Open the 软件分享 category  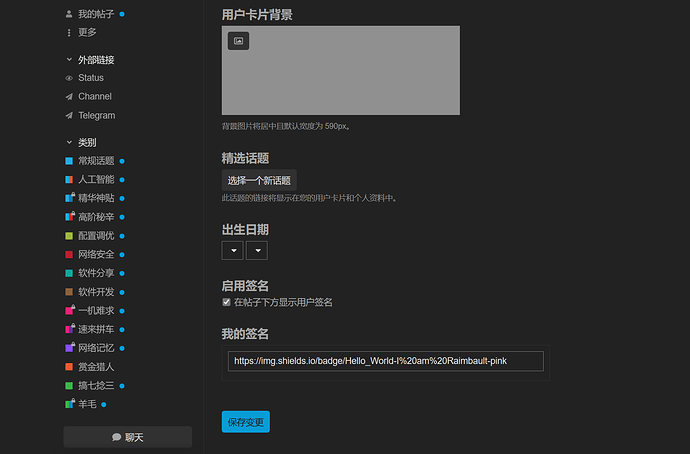click(x=96, y=273)
